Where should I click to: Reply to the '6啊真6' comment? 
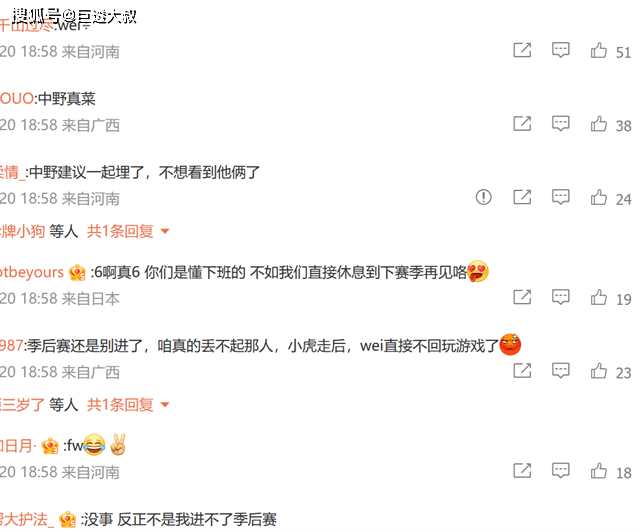(x=561, y=297)
